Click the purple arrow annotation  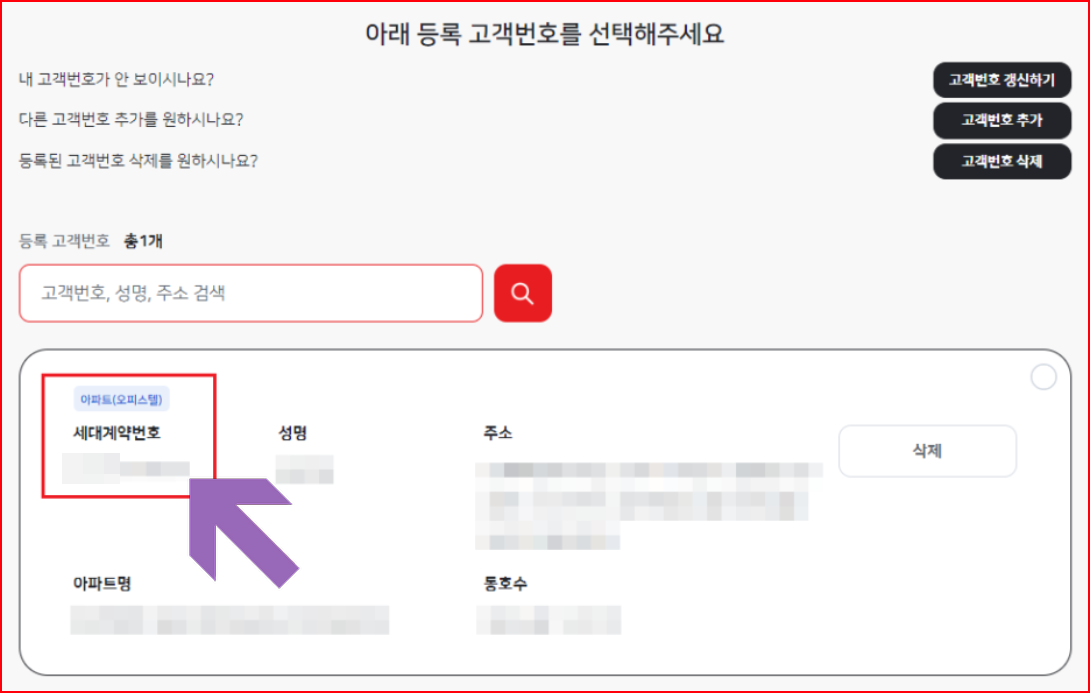tap(243, 532)
